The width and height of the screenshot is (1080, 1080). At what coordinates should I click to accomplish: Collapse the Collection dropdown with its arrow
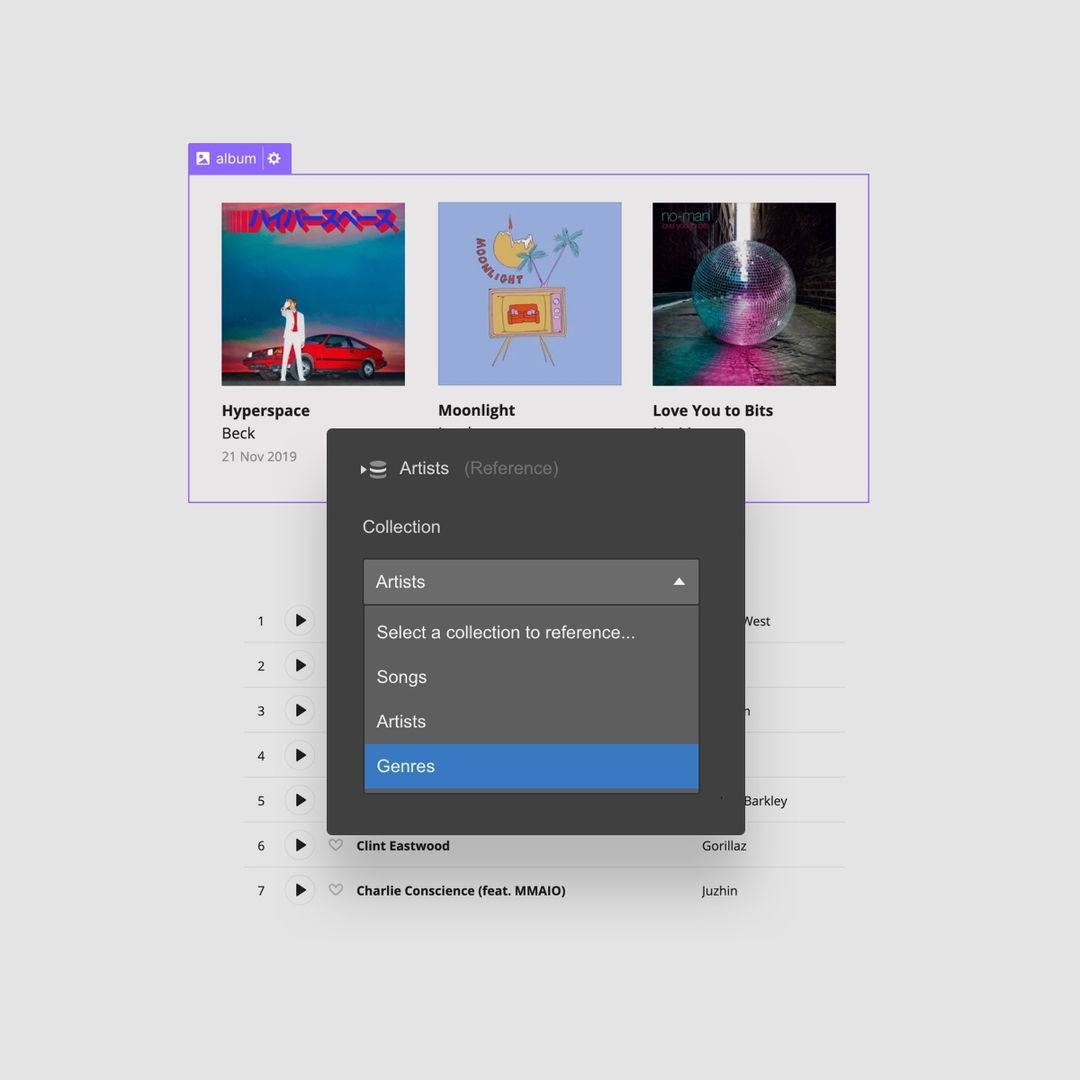679,581
